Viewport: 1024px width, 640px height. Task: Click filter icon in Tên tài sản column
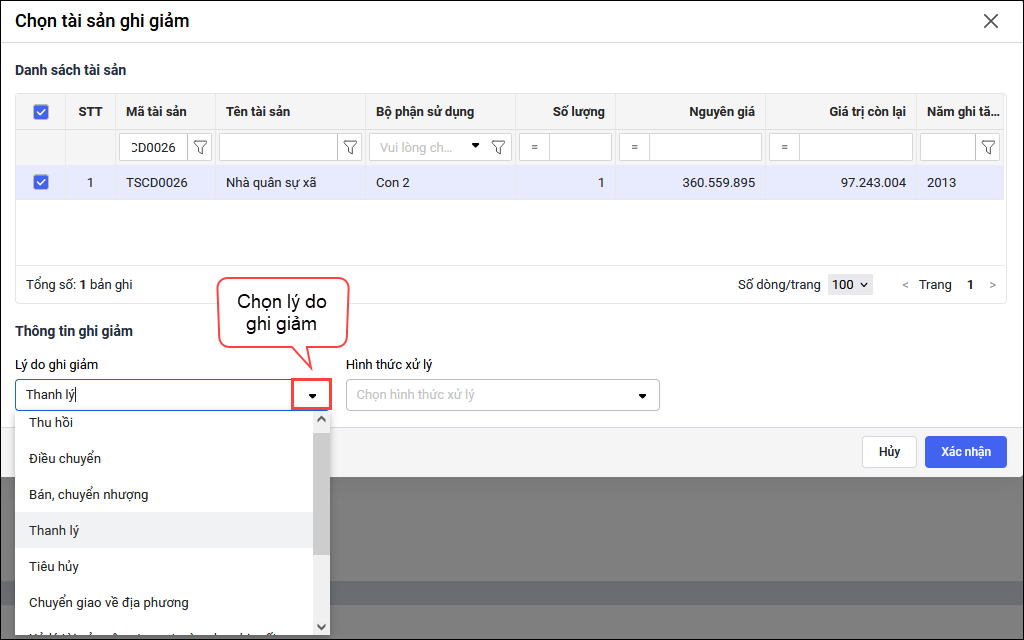point(350,148)
